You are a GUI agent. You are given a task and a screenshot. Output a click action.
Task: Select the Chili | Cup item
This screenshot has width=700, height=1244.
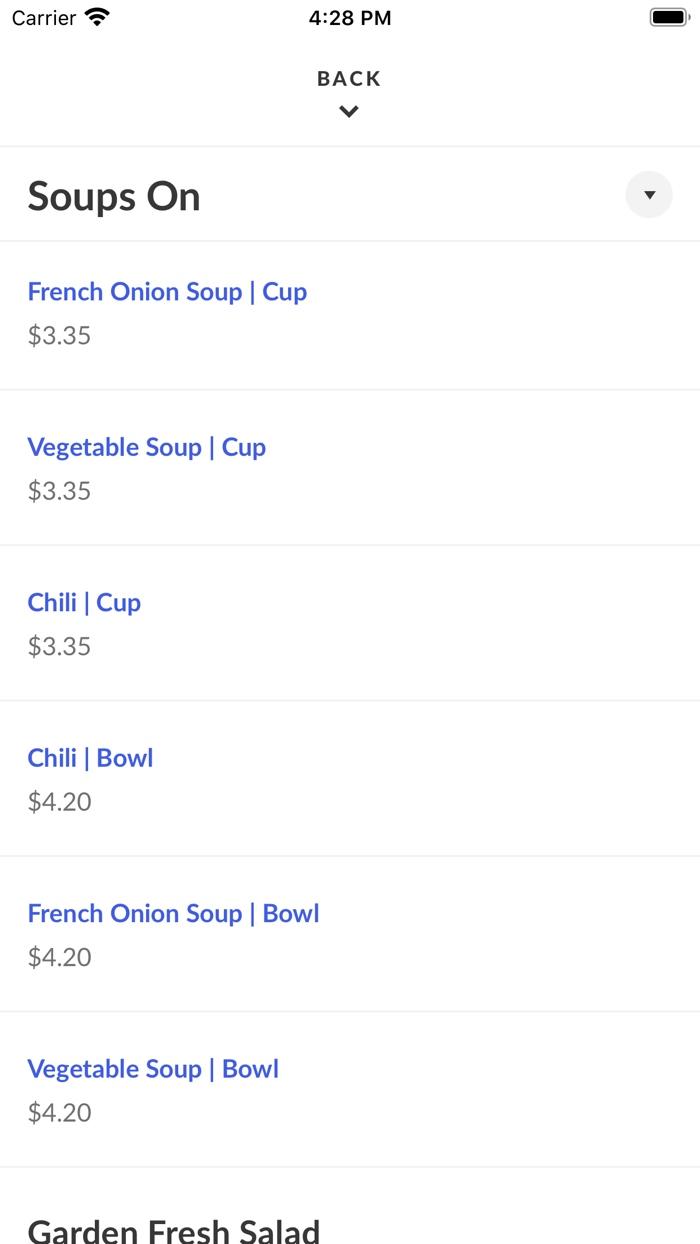pos(84,603)
